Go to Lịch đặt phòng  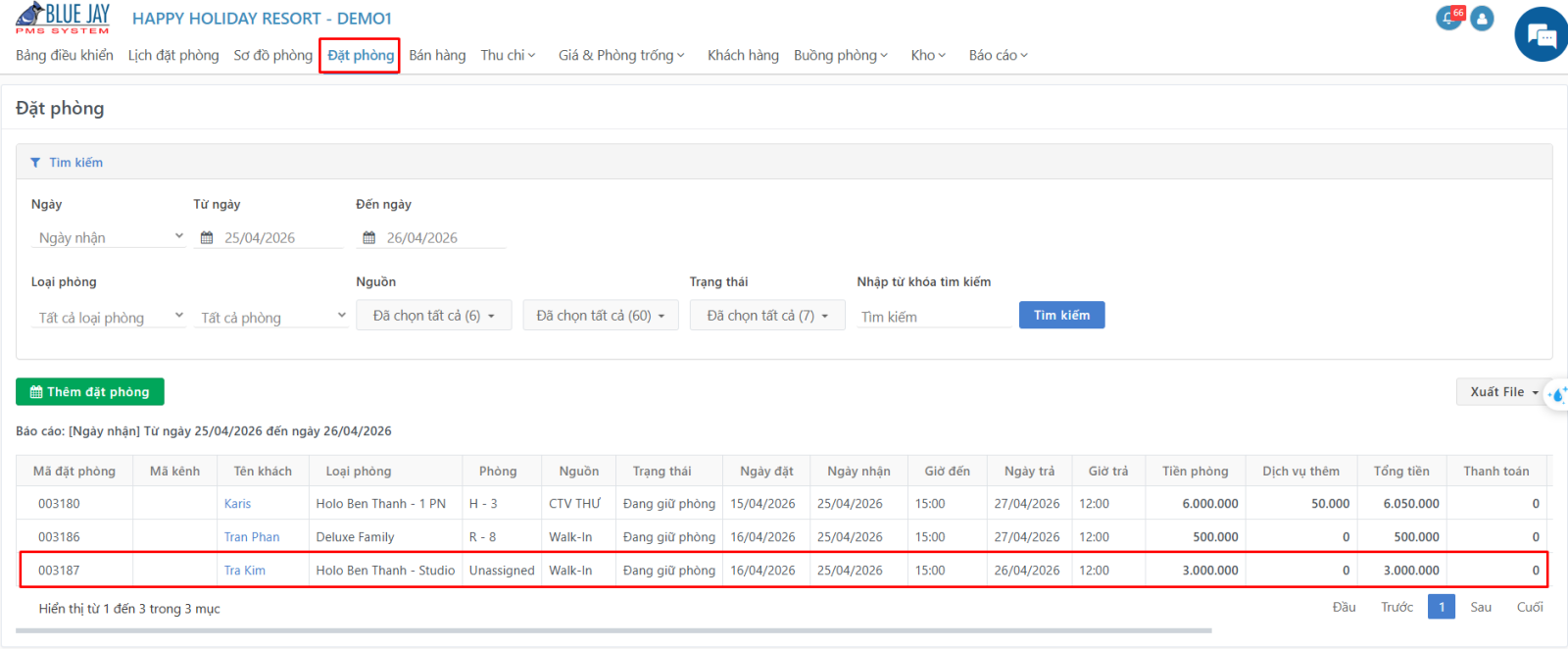pos(173,55)
